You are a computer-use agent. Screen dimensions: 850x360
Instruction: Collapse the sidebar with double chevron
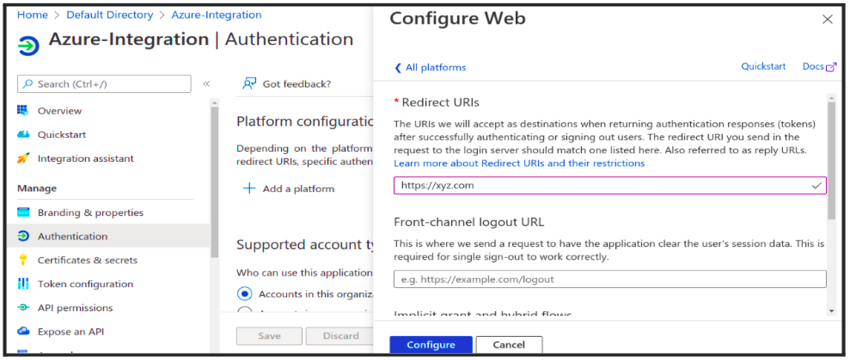[206, 84]
